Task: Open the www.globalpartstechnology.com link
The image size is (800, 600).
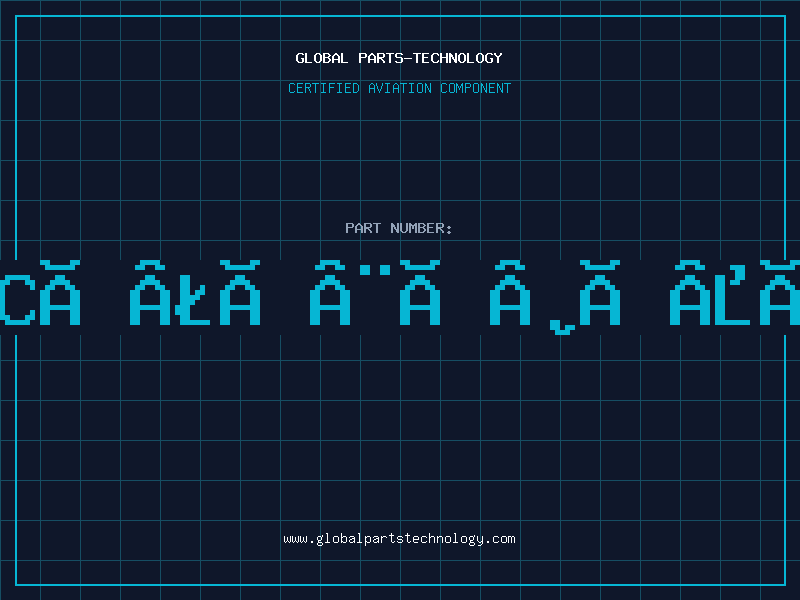Action: (399, 539)
